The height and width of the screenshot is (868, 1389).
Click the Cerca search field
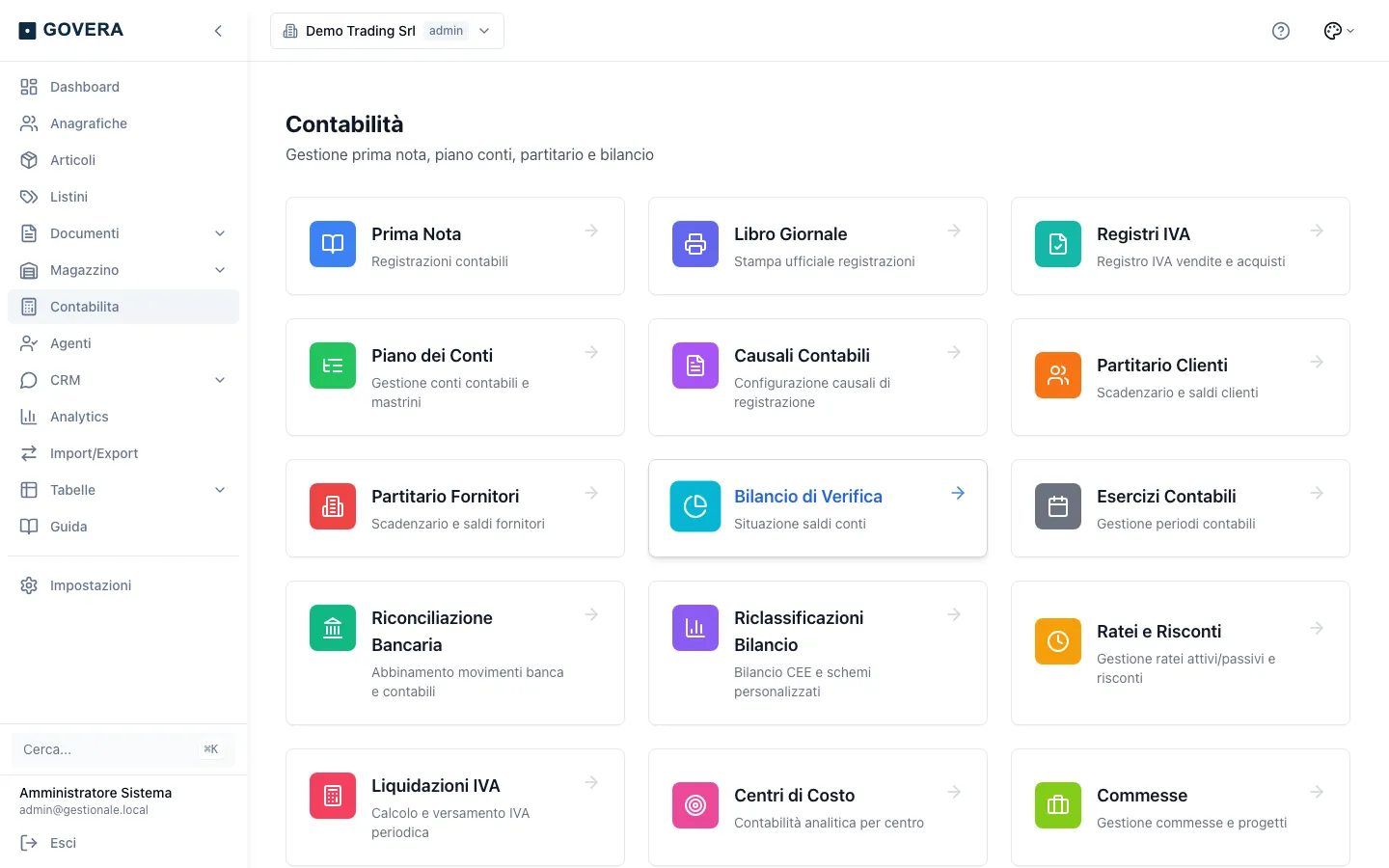point(123,749)
